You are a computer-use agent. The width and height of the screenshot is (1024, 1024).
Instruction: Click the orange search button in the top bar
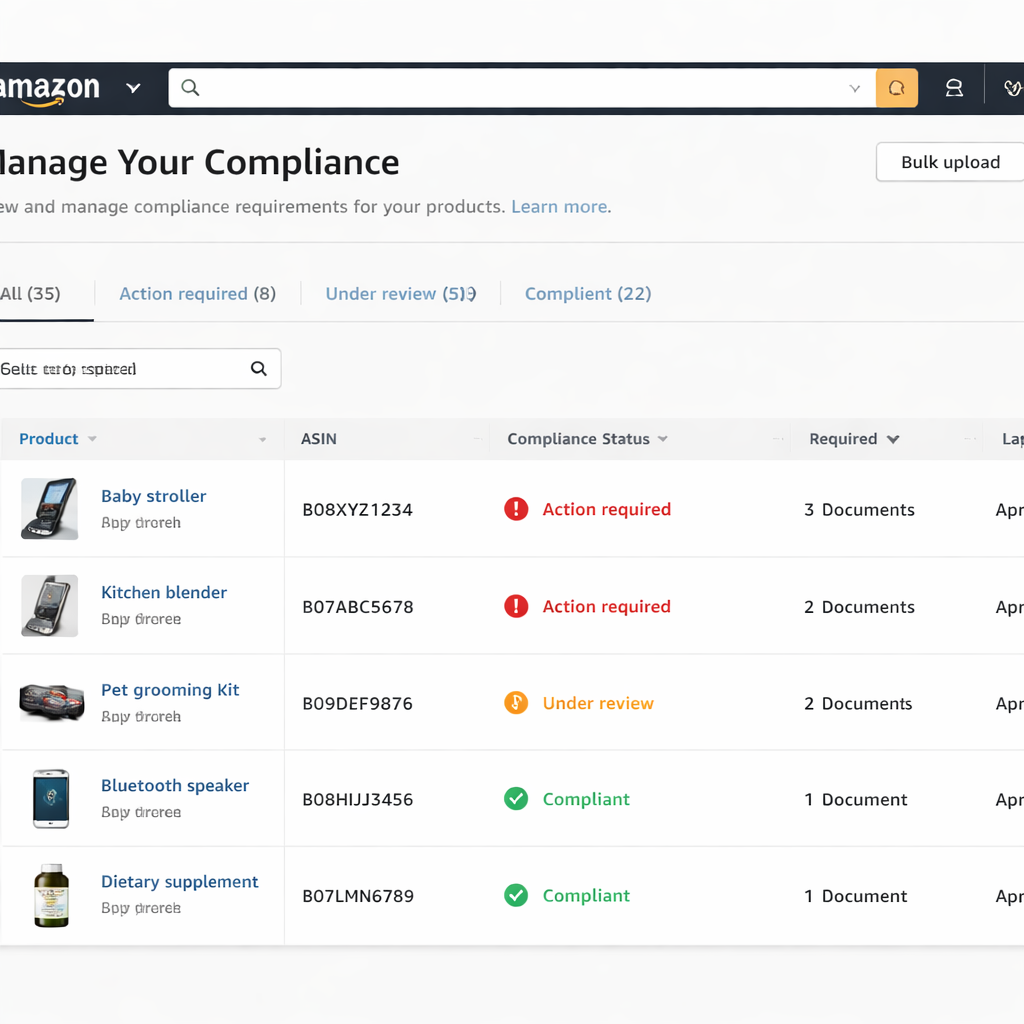click(x=896, y=88)
